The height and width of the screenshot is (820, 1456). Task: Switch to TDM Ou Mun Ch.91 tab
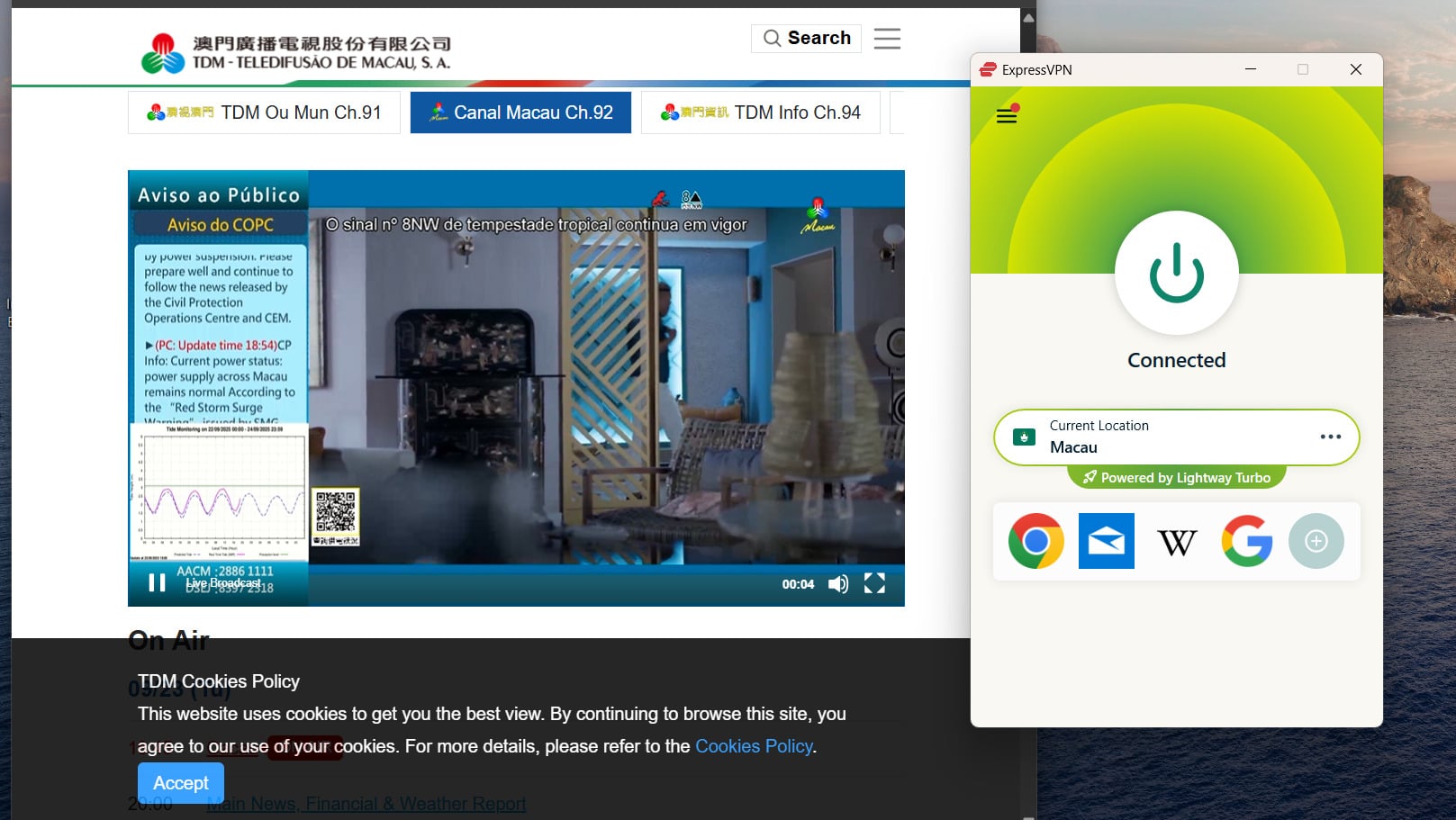click(x=264, y=112)
